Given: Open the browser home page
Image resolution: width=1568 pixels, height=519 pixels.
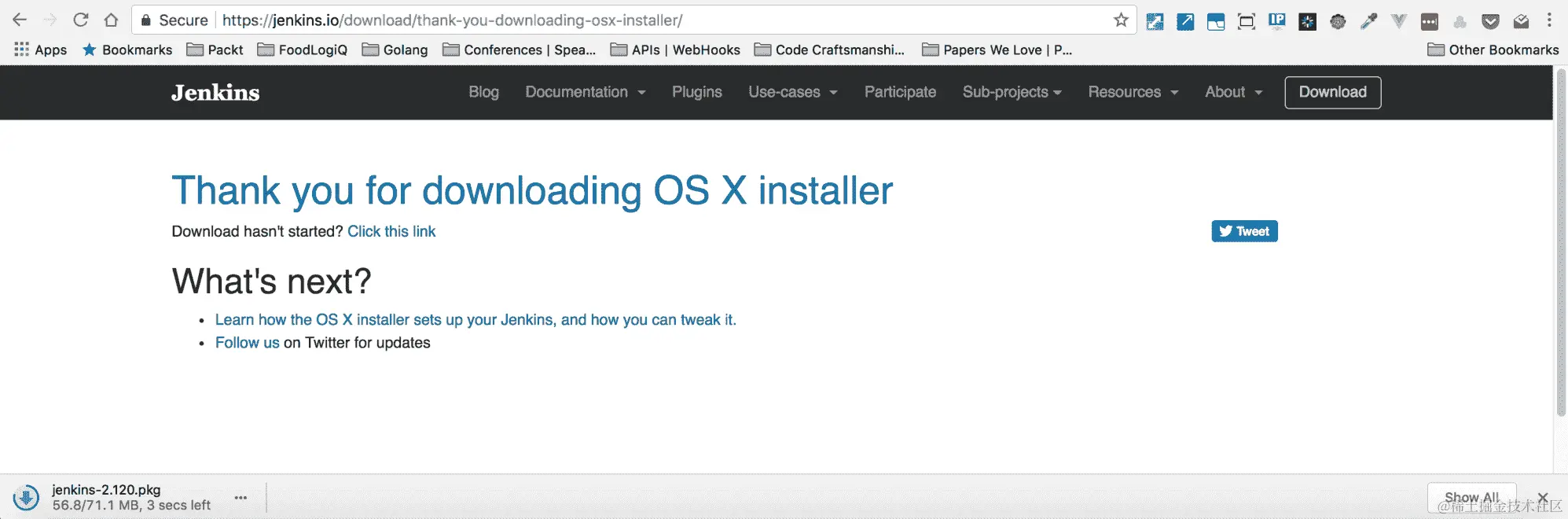Looking at the screenshot, I should click(x=111, y=20).
